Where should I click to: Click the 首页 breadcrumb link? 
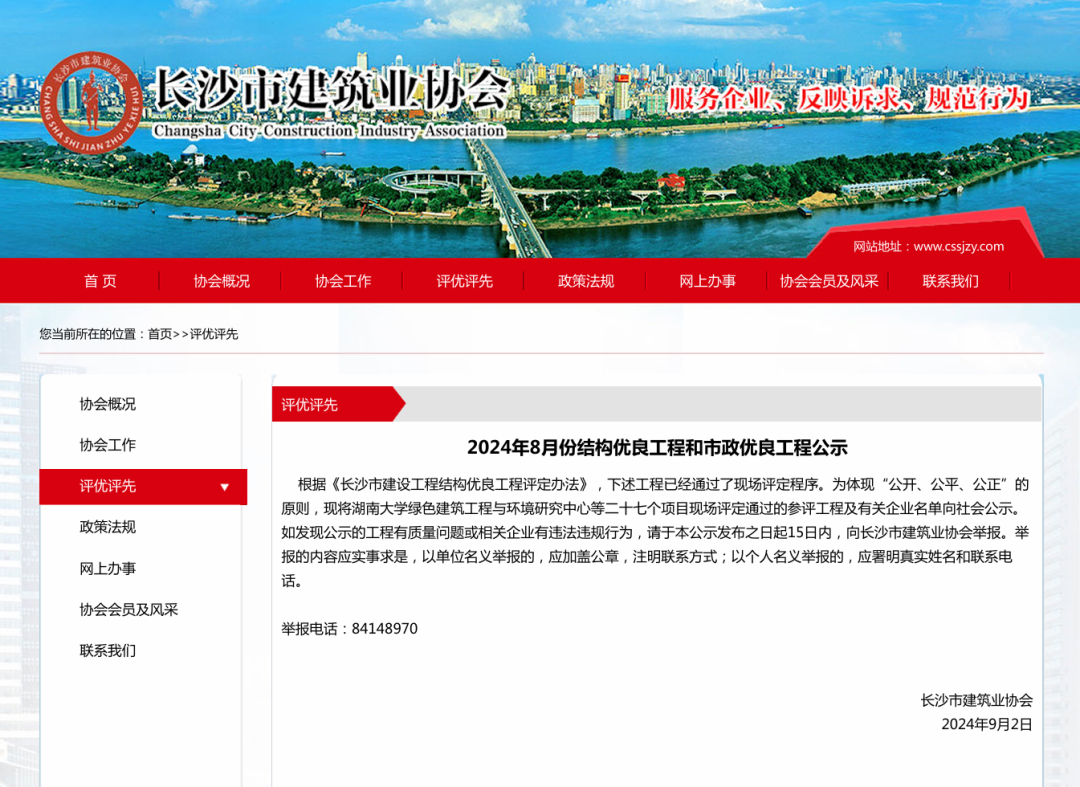click(160, 334)
